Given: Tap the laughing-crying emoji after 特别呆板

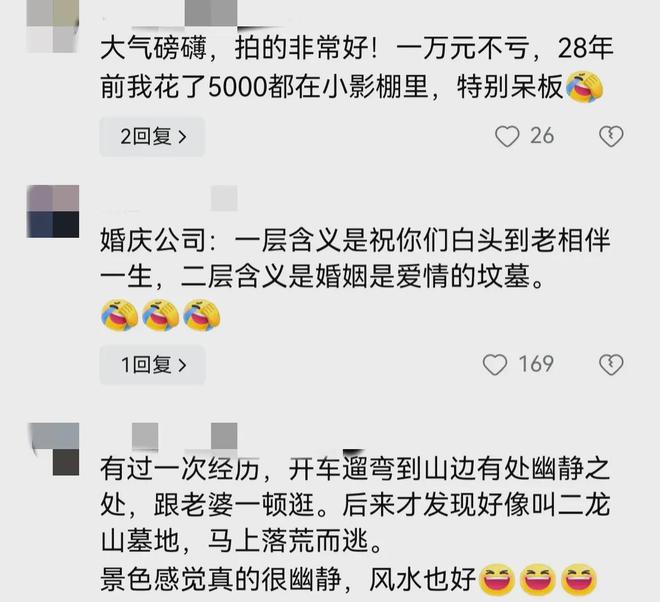Looking at the screenshot, I should 585,87.
